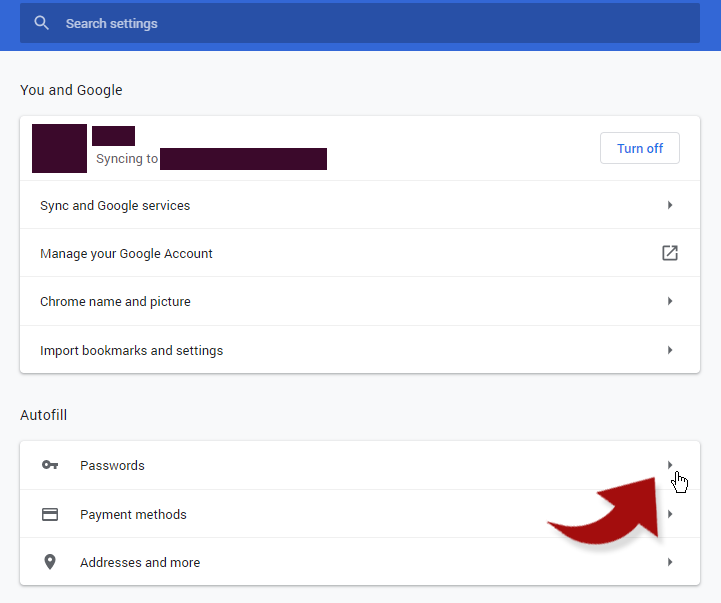Open Chrome name and picture
The image size is (721, 603).
(x=360, y=301)
